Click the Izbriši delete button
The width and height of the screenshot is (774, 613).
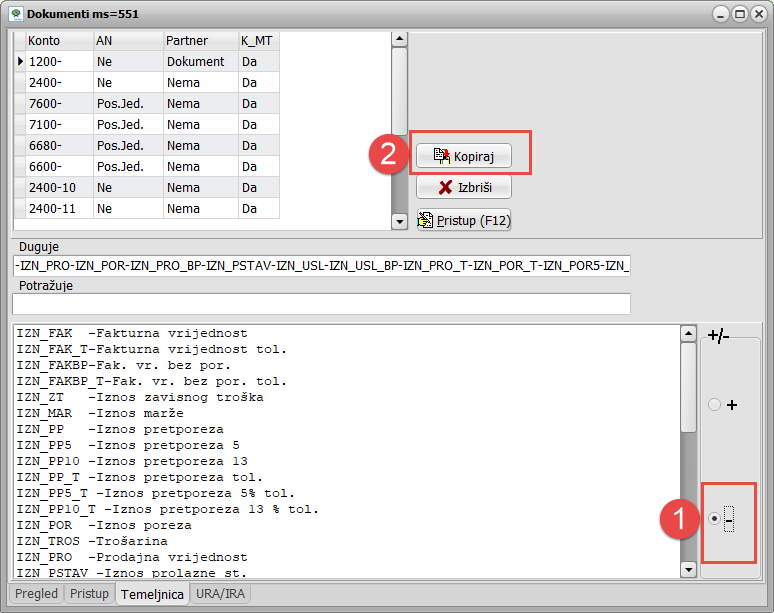click(463, 187)
